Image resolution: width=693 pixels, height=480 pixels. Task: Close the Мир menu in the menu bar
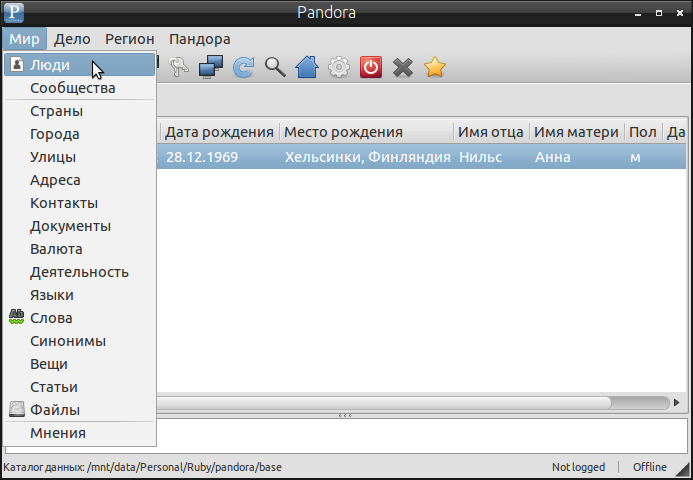24,39
